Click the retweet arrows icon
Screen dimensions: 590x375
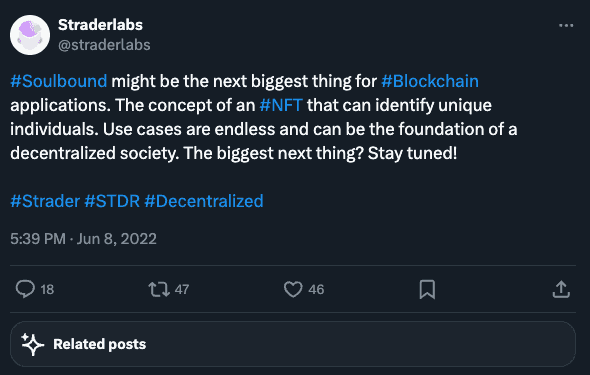(159, 289)
